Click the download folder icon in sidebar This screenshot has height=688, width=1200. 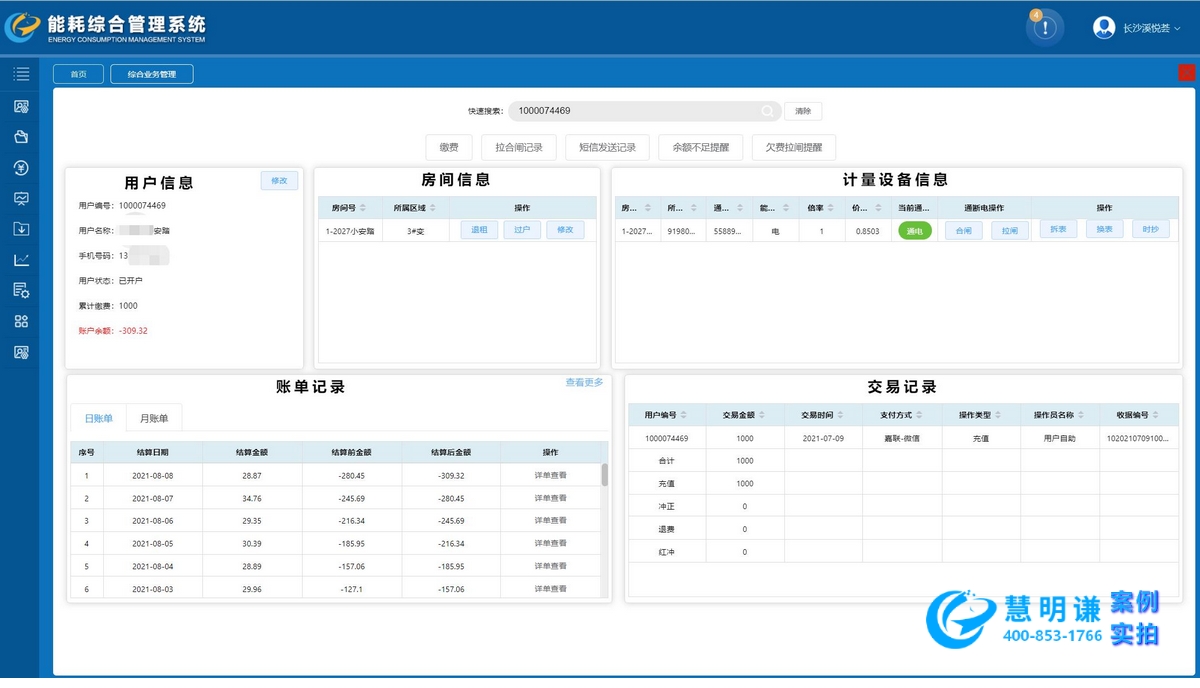21,229
